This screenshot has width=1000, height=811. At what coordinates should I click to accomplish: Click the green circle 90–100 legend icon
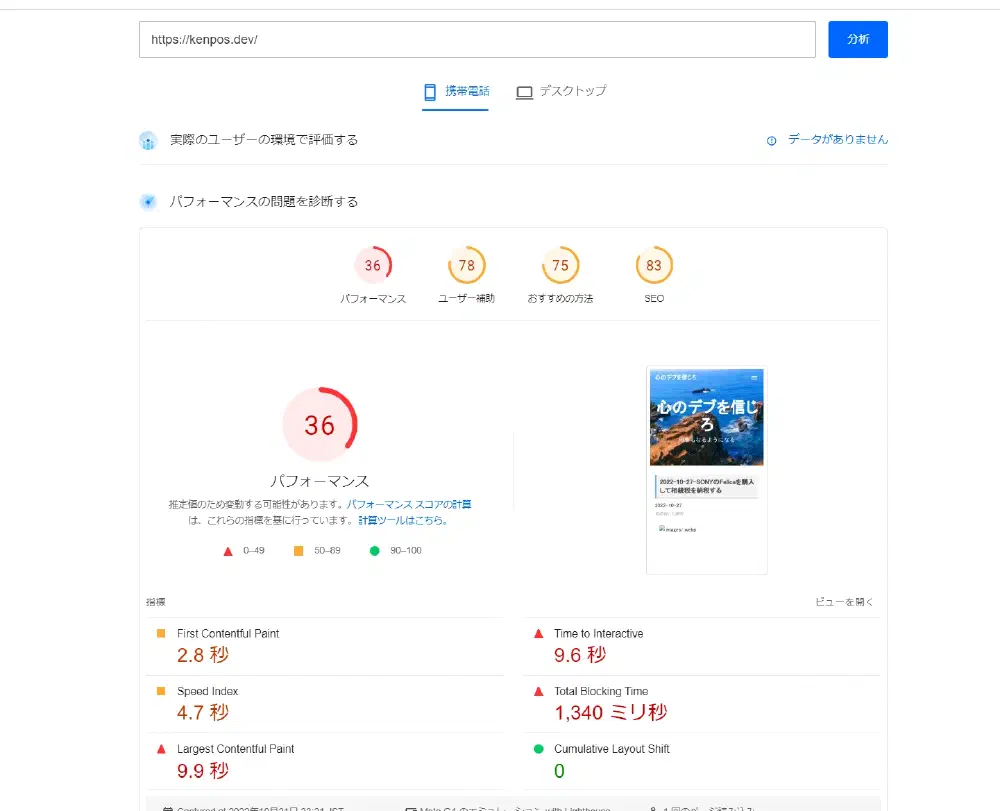374,551
